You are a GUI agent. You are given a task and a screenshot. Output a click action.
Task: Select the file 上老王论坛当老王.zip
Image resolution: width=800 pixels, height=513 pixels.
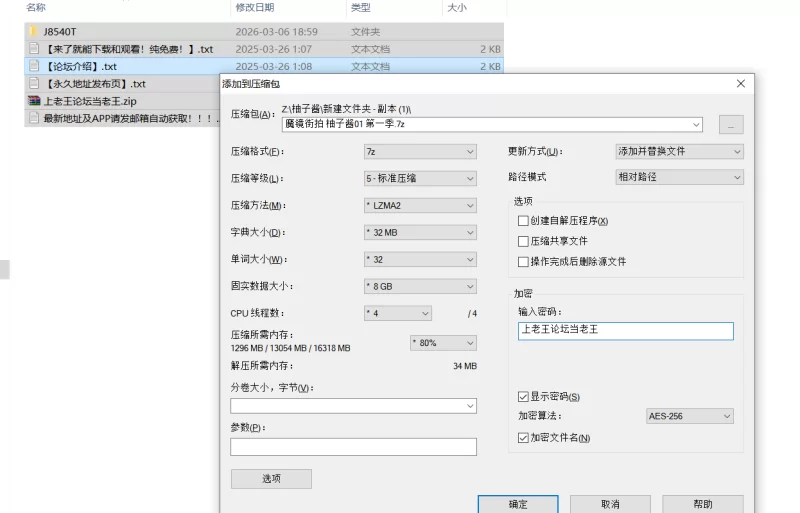point(90,101)
